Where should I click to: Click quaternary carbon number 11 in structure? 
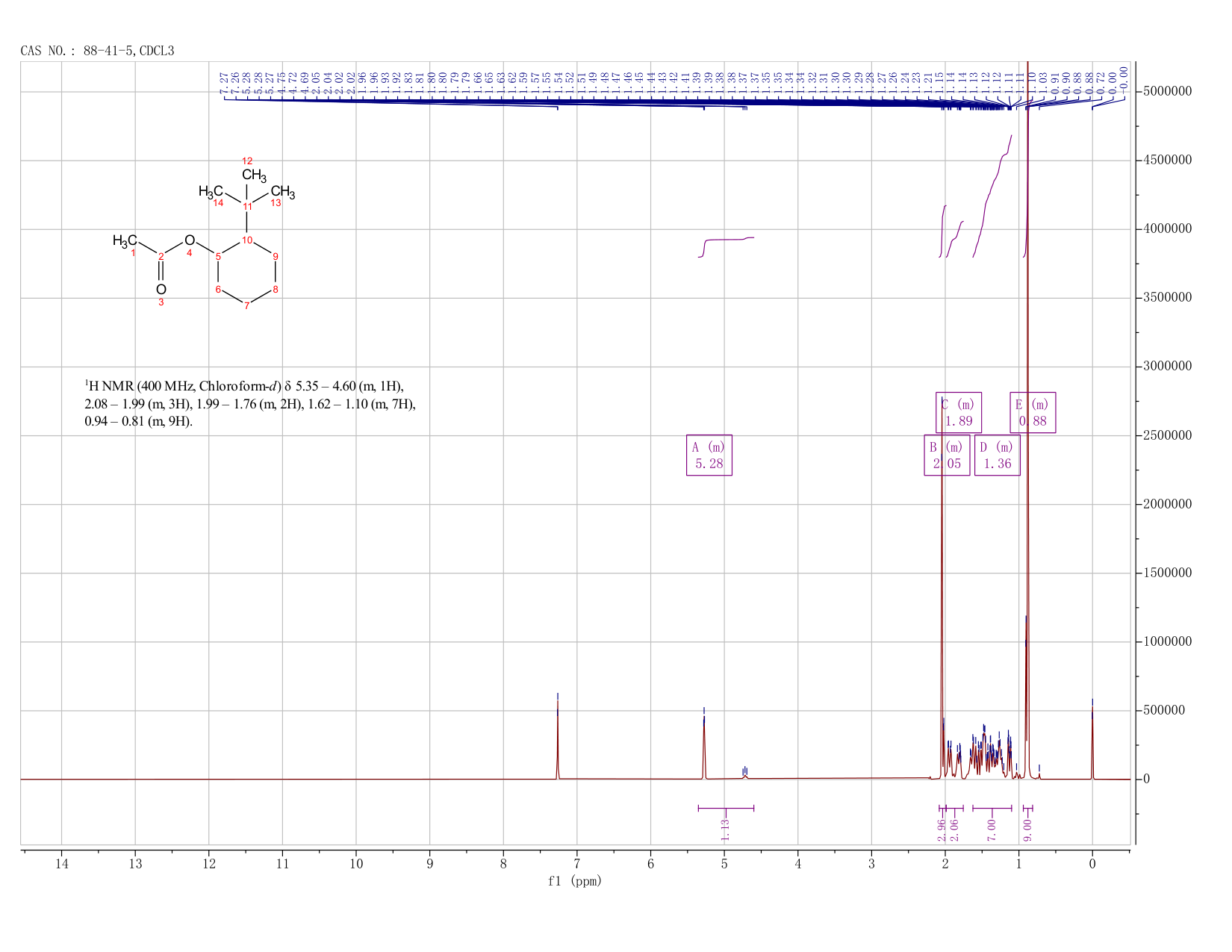pyautogui.click(x=247, y=206)
